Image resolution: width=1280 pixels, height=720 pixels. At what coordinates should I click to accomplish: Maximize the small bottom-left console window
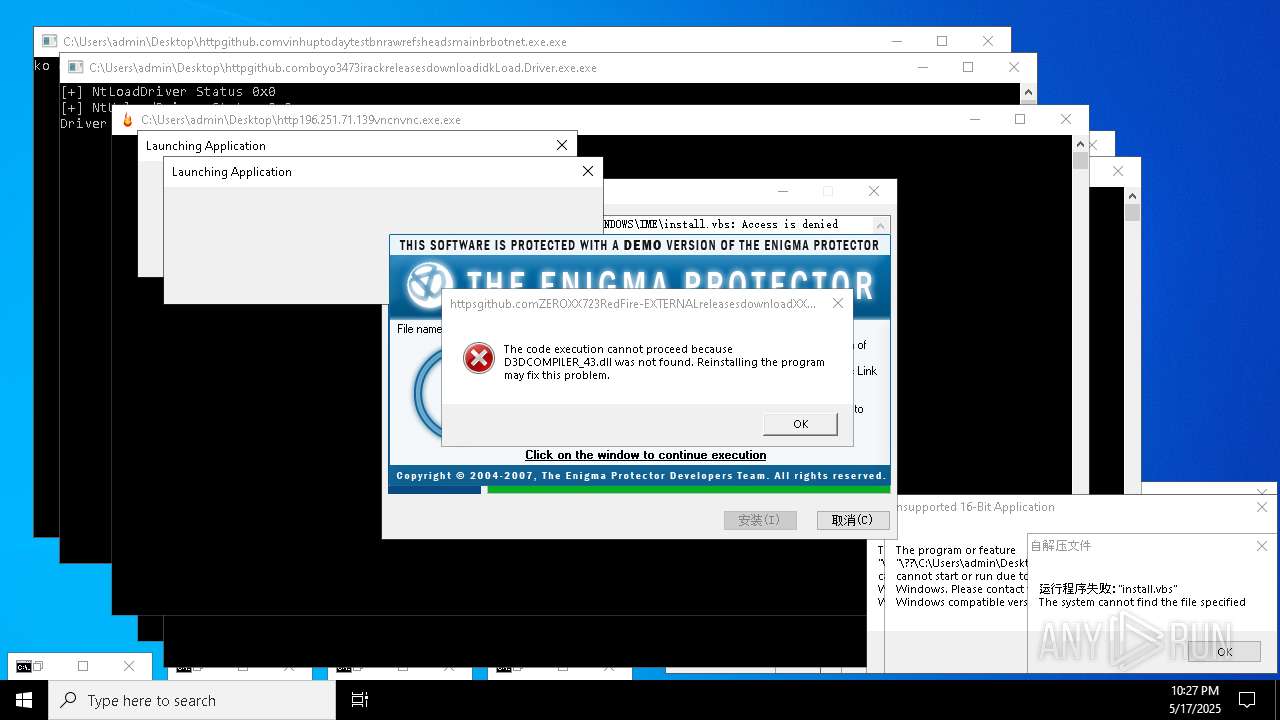click(x=83, y=666)
